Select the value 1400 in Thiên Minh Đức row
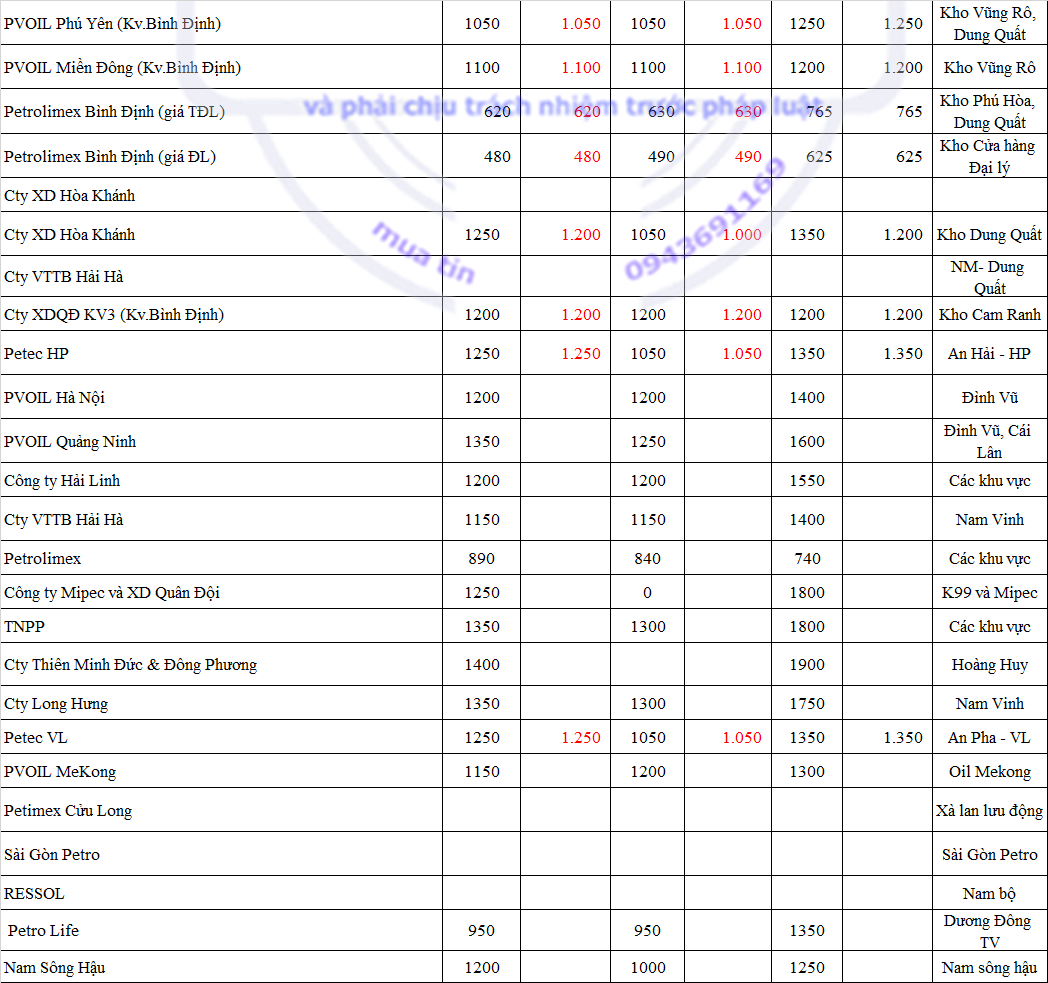Image resolution: width=1048 pixels, height=983 pixels. tap(482, 665)
